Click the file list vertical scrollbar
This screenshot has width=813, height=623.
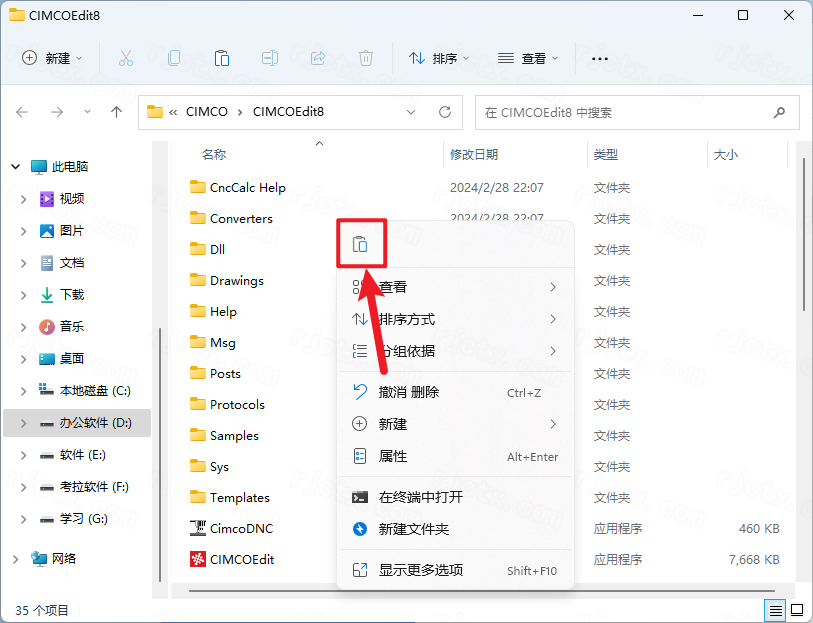(803, 233)
